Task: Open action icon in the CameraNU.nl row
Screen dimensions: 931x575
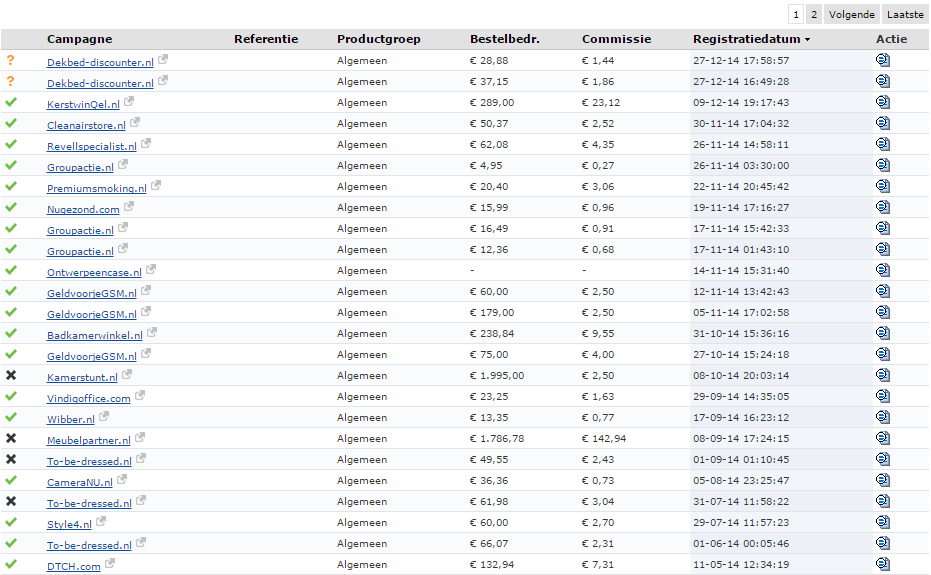Action: coord(882,480)
